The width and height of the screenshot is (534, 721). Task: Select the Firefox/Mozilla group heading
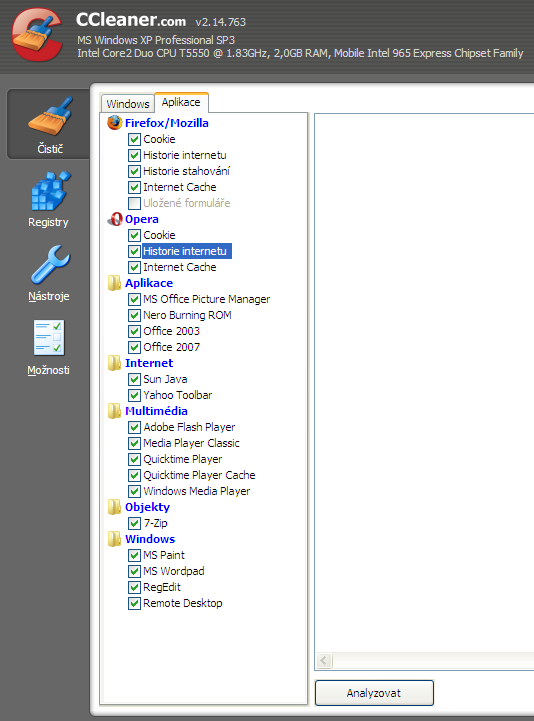pyautogui.click(x=167, y=123)
